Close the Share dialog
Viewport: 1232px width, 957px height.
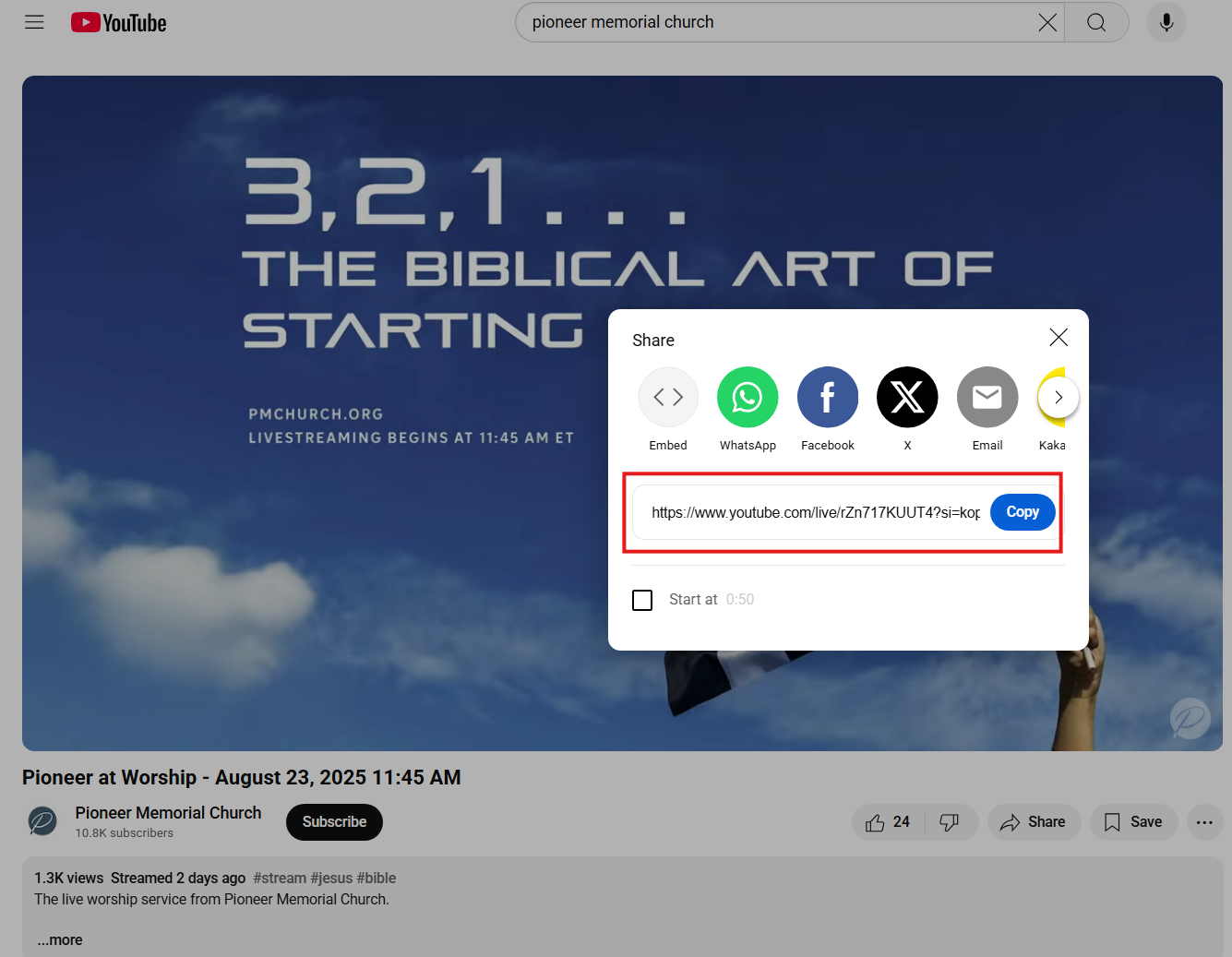point(1059,338)
